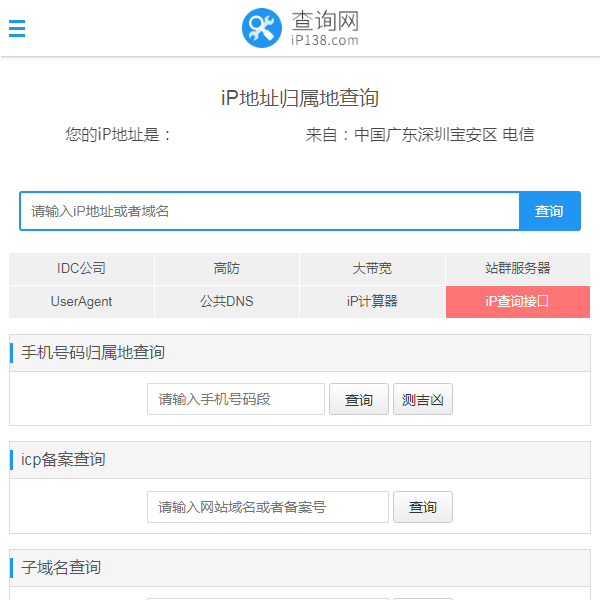Click the iP138 wrench logo icon
The width and height of the screenshot is (600, 600).
pyautogui.click(x=262, y=28)
